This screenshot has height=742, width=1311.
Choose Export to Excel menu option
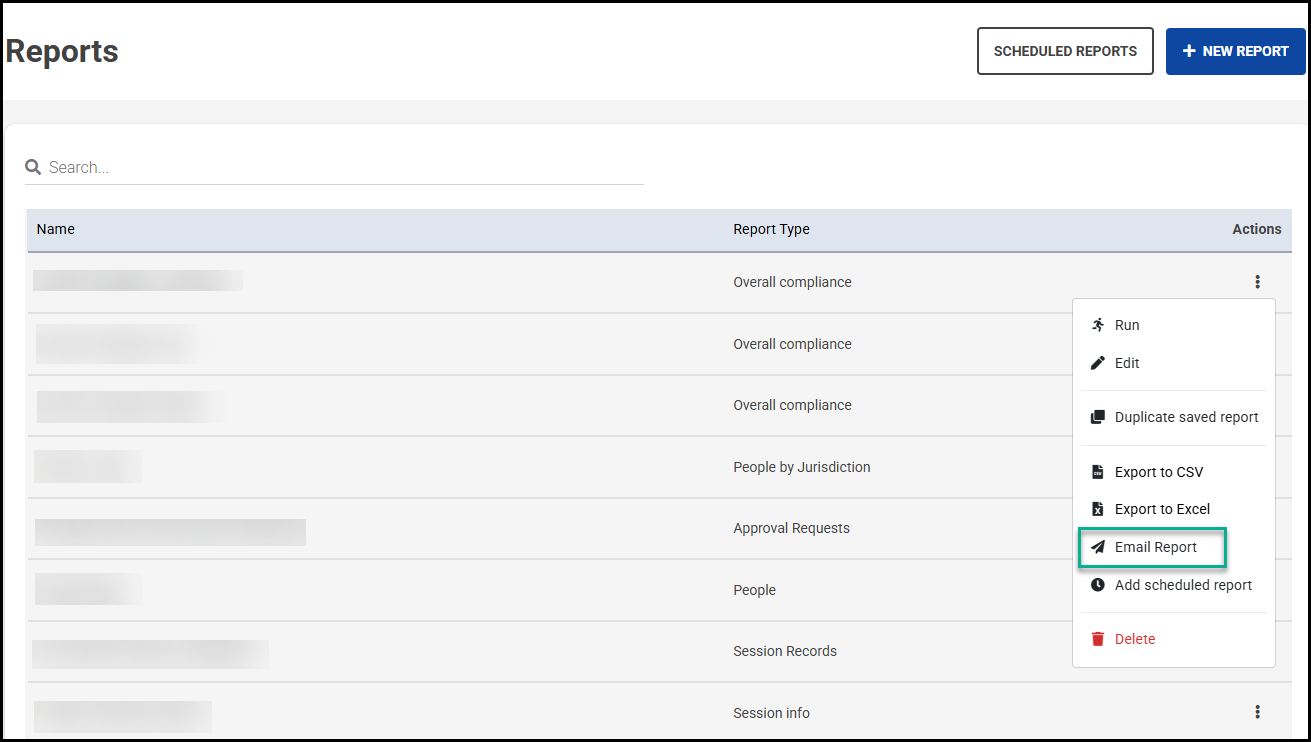tap(1162, 509)
